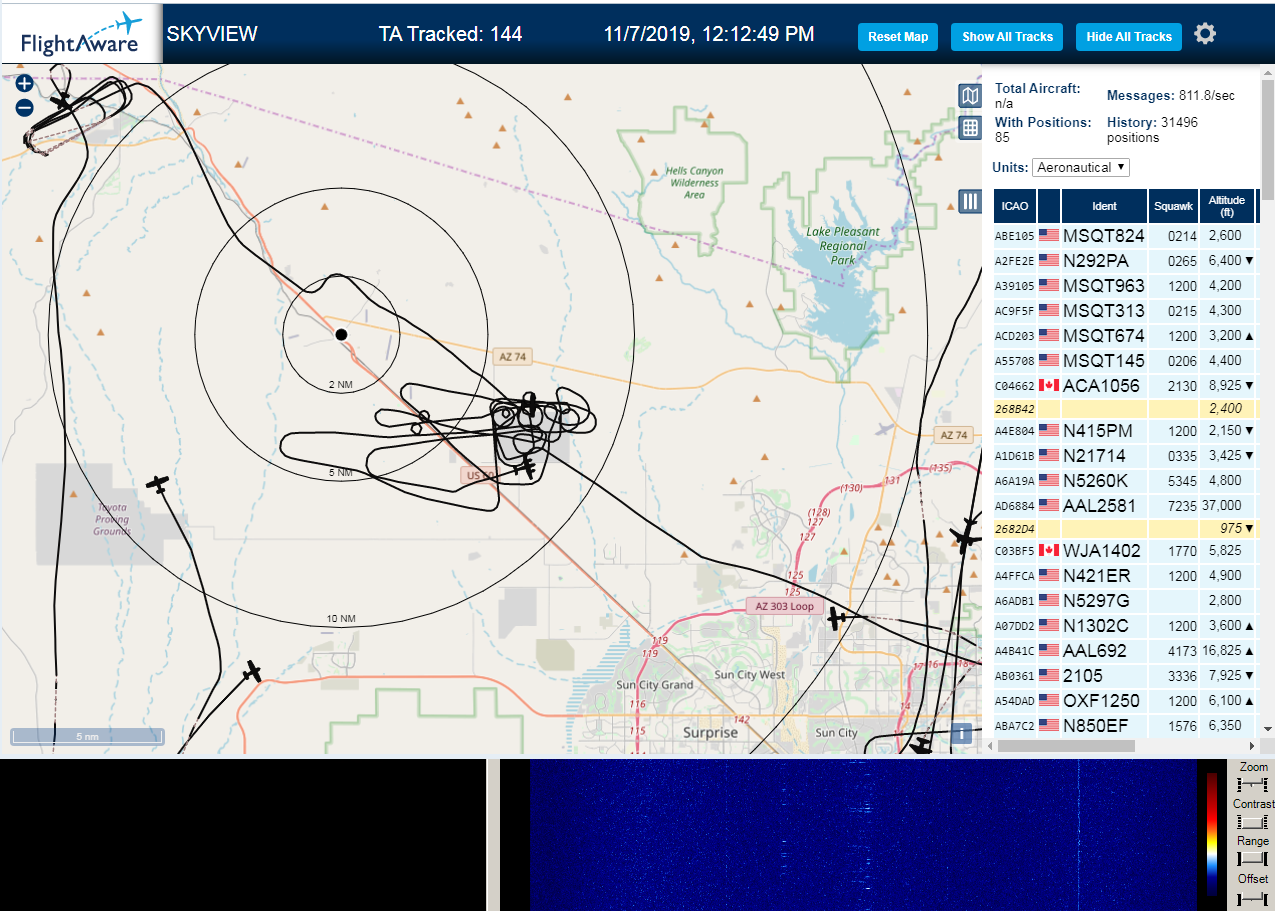The width and height of the screenshot is (1275, 911).
Task: Sort table by ICAO column header
Action: pos(1015,206)
